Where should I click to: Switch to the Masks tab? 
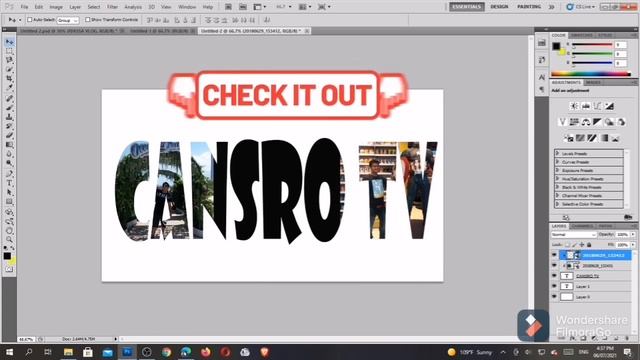click(593, 82)
